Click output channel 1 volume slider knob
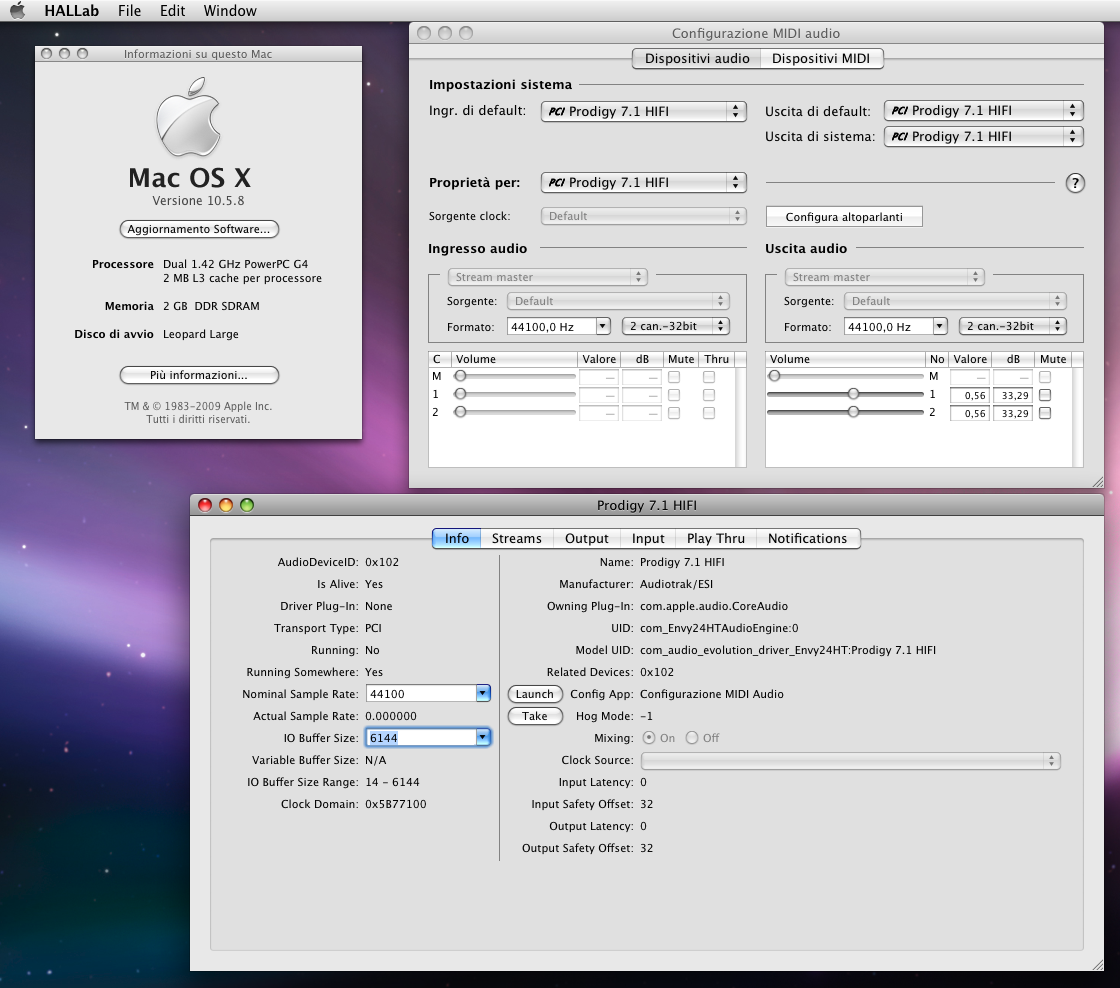The width and height of the screenshot is (1120, 988). tap(853, 394)
